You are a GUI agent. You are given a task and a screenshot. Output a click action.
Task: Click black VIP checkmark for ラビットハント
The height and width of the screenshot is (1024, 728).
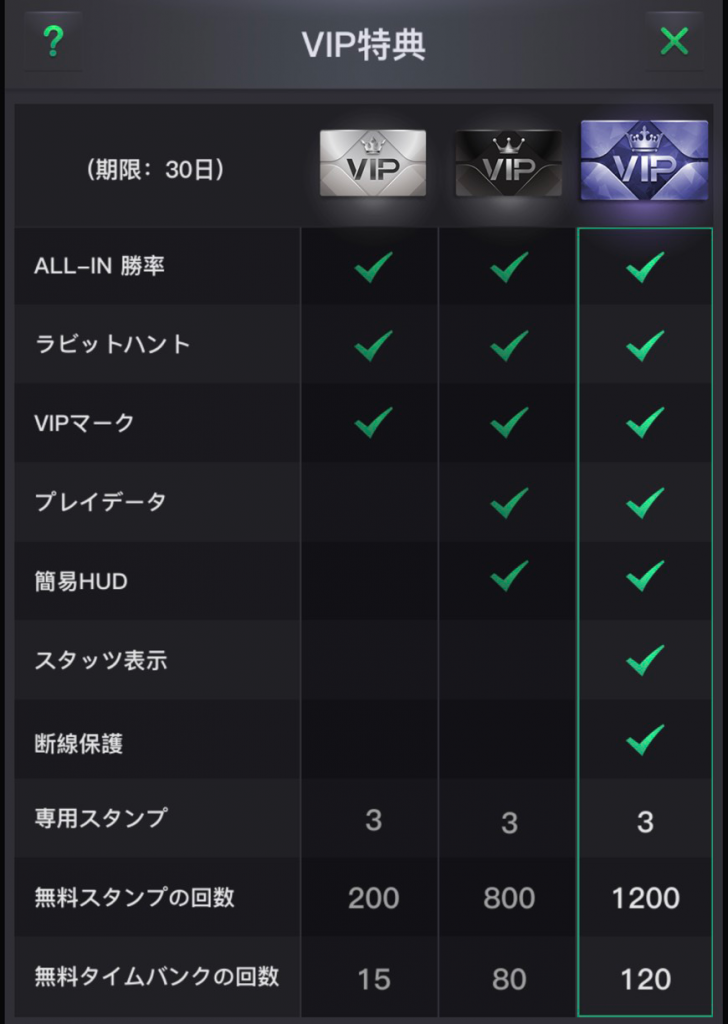tap(509, 345)
